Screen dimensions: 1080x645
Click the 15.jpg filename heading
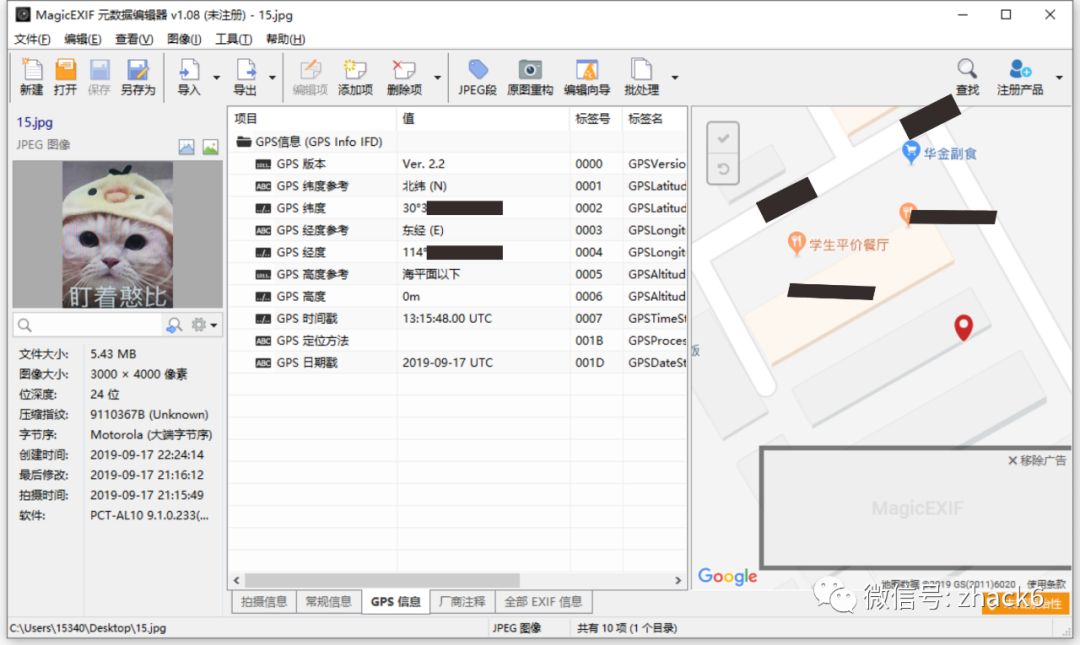coord(34,122)
